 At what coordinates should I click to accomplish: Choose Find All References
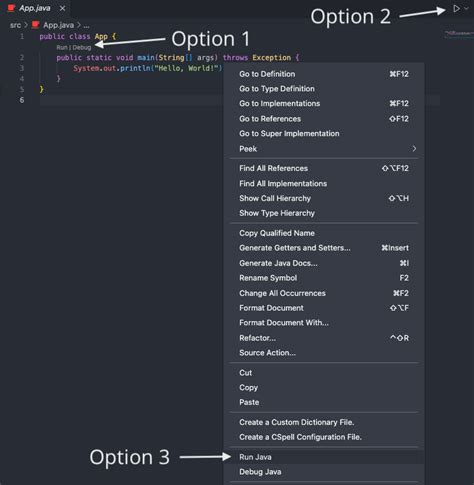tap(324, 168)
